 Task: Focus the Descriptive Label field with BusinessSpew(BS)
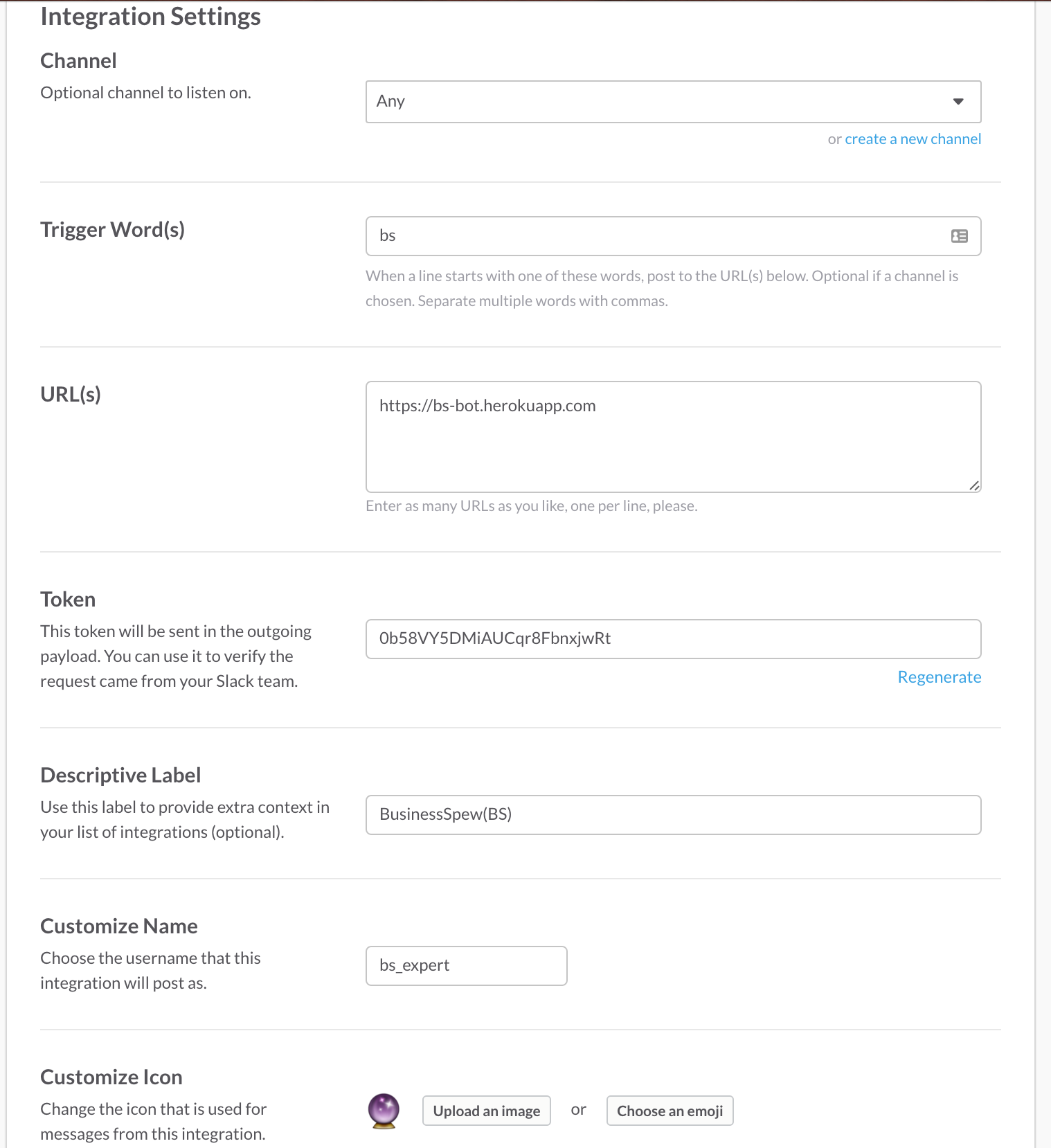pyautogui.click(x=673, y=815)
